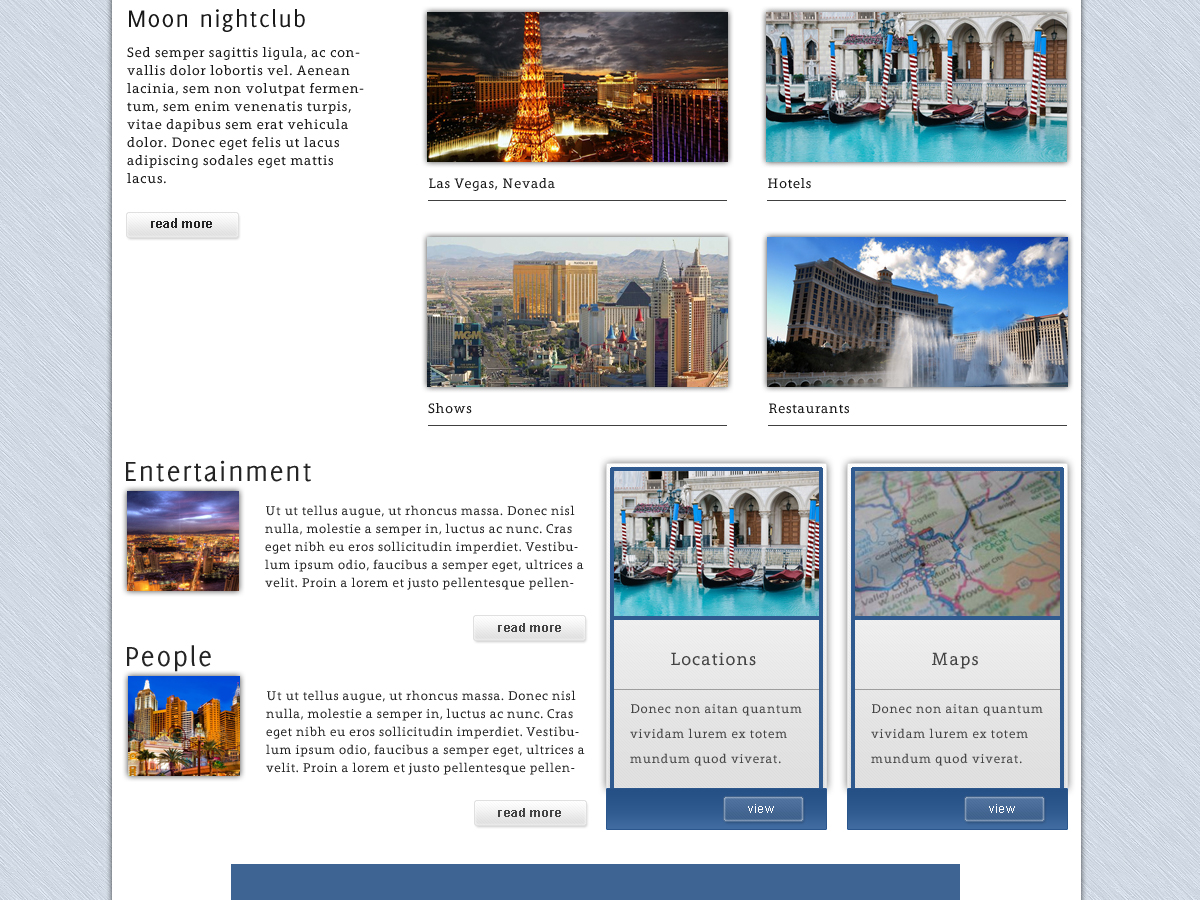Click view on the Maps card
Viewport: 1200px width, 900px height.
pyautogui.click(x=1004, y=808)
